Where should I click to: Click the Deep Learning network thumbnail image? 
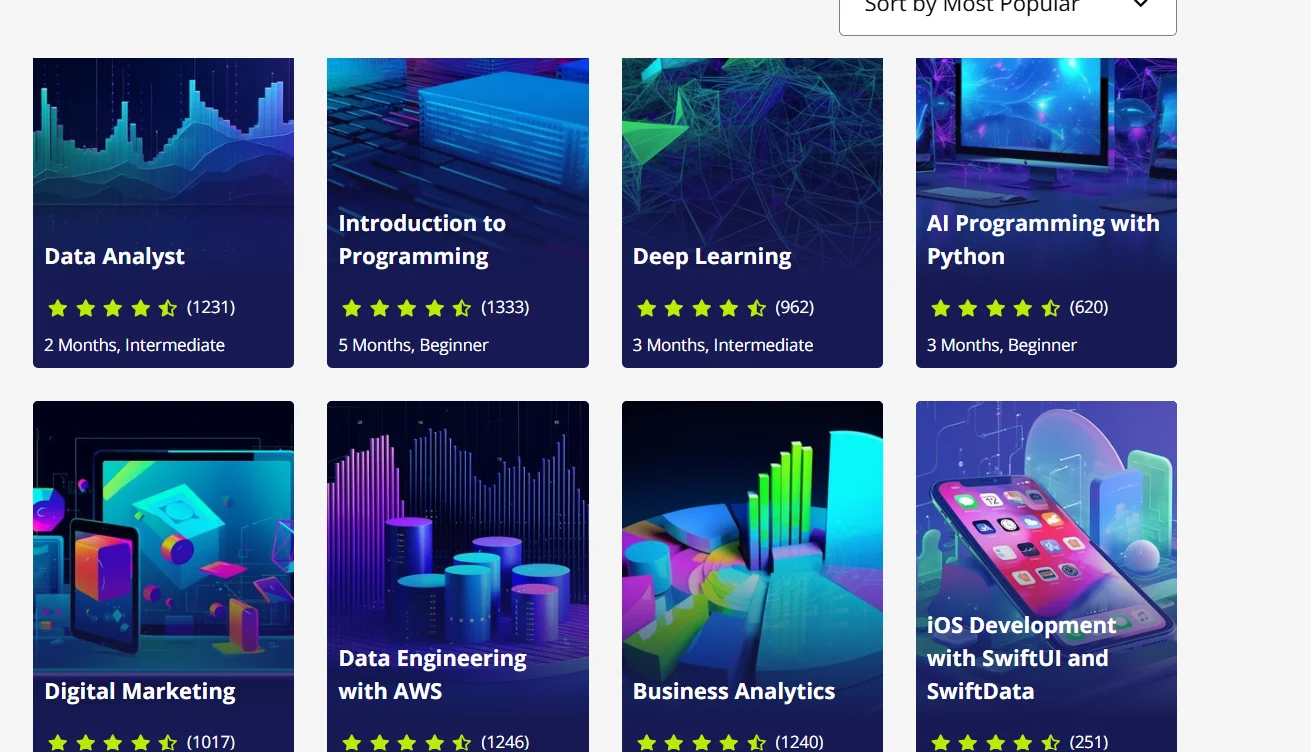click(x=752, y=130)
